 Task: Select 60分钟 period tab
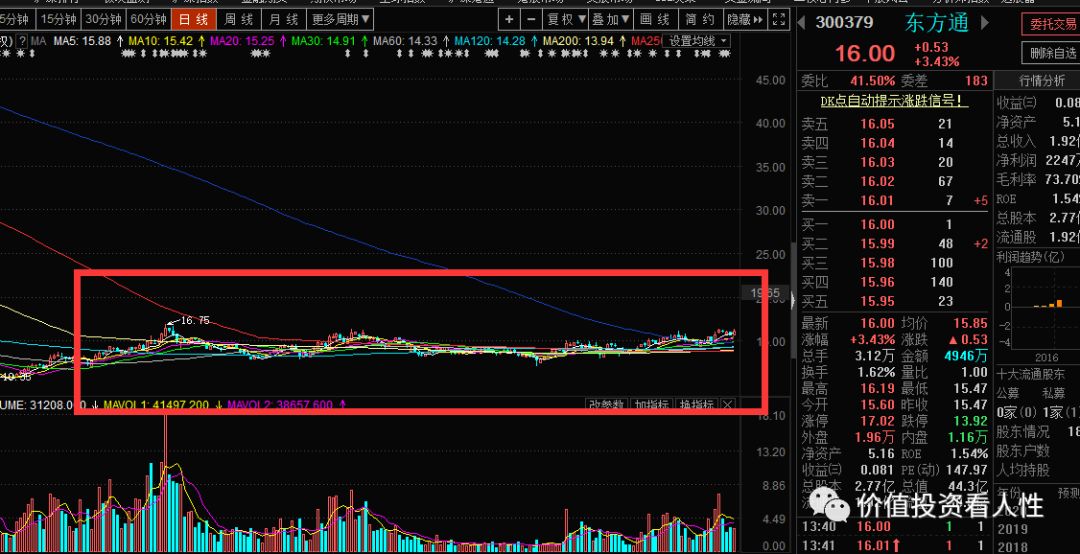tap(149, 19)
